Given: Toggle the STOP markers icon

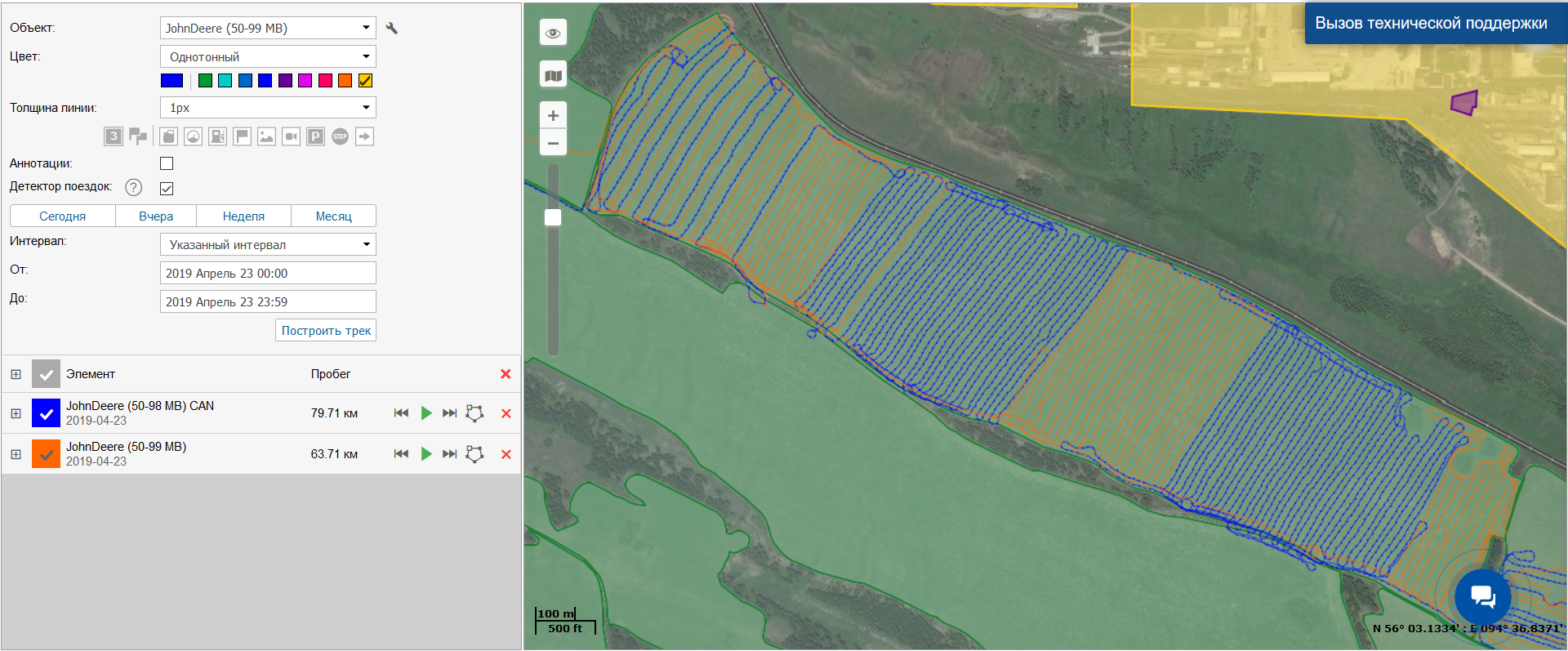Looking at the screenshot, I should [340, 136].
